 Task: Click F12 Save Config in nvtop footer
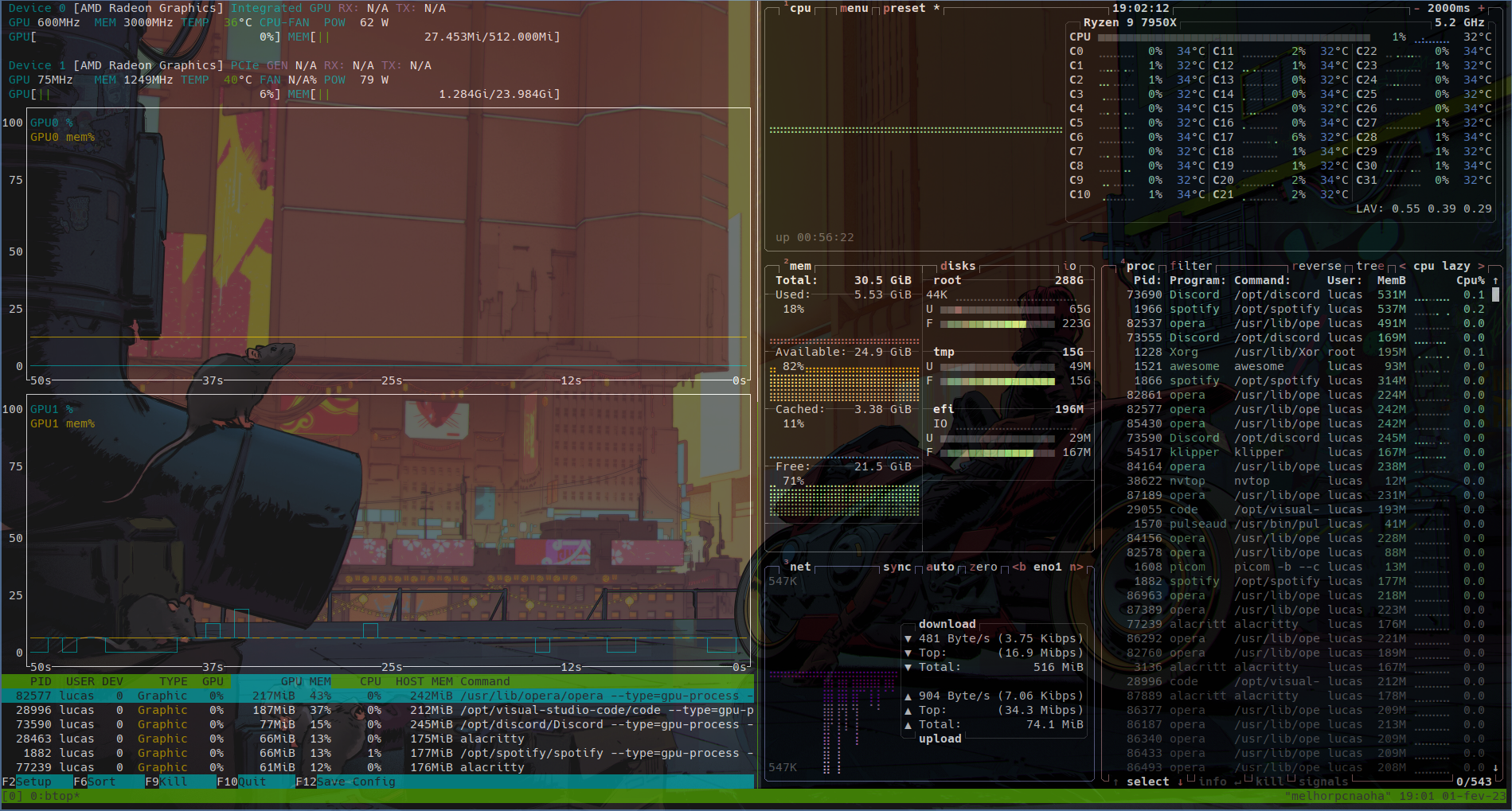pyautogui.click(x=346, y=782)
